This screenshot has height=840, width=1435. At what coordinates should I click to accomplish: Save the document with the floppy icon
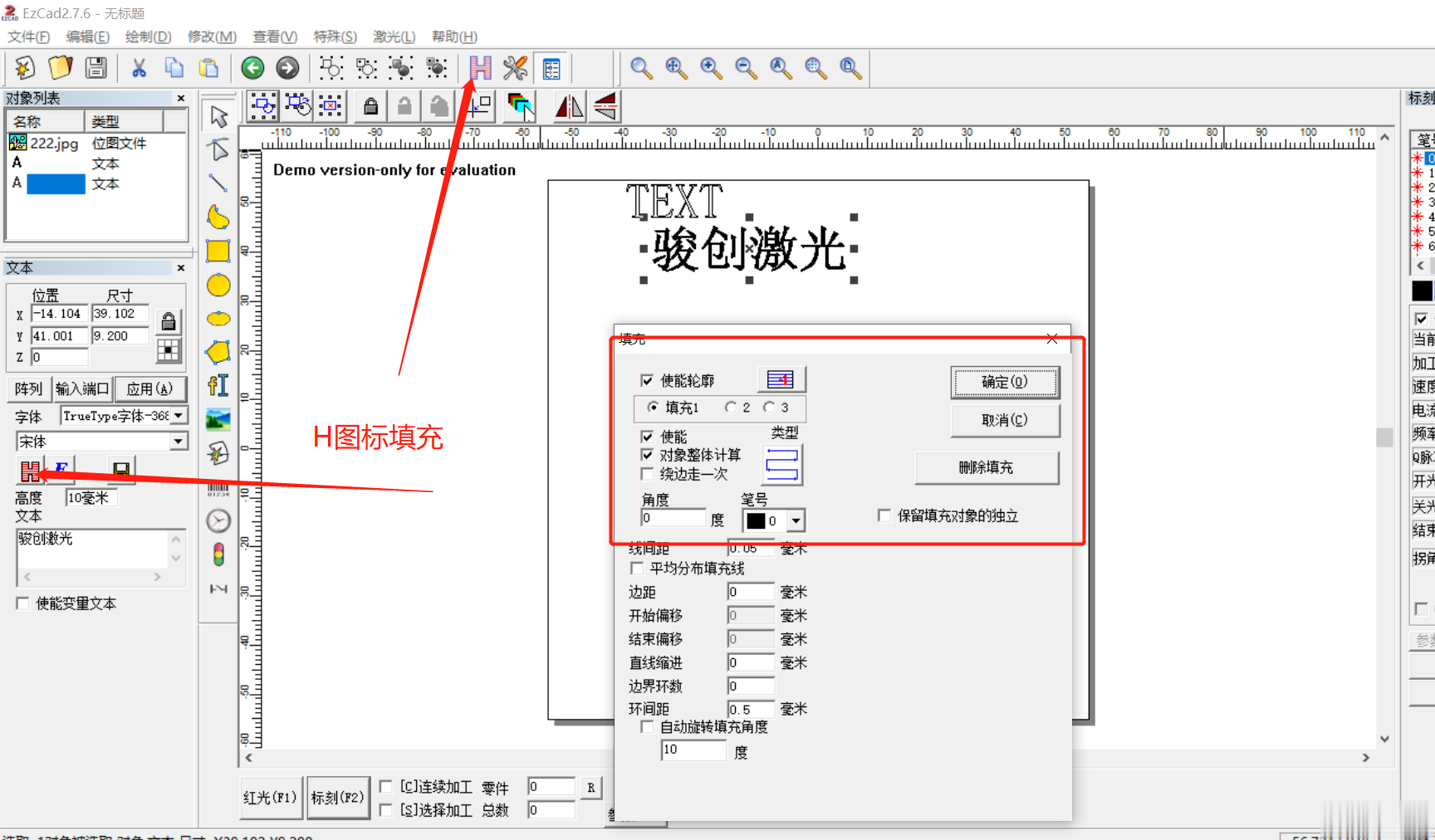pyautogui.click(x=96, y=67)
